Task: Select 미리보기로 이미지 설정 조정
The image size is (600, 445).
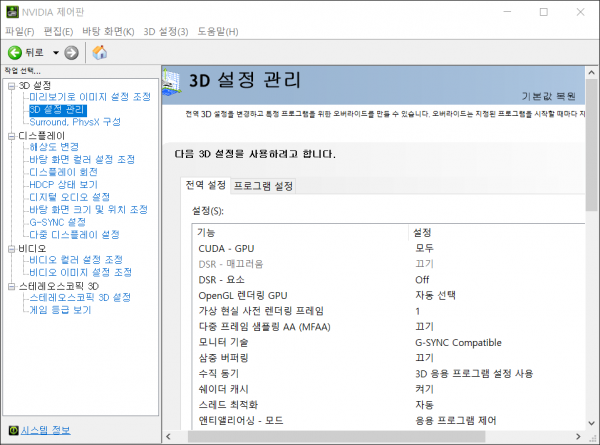Action: point(90,97)
